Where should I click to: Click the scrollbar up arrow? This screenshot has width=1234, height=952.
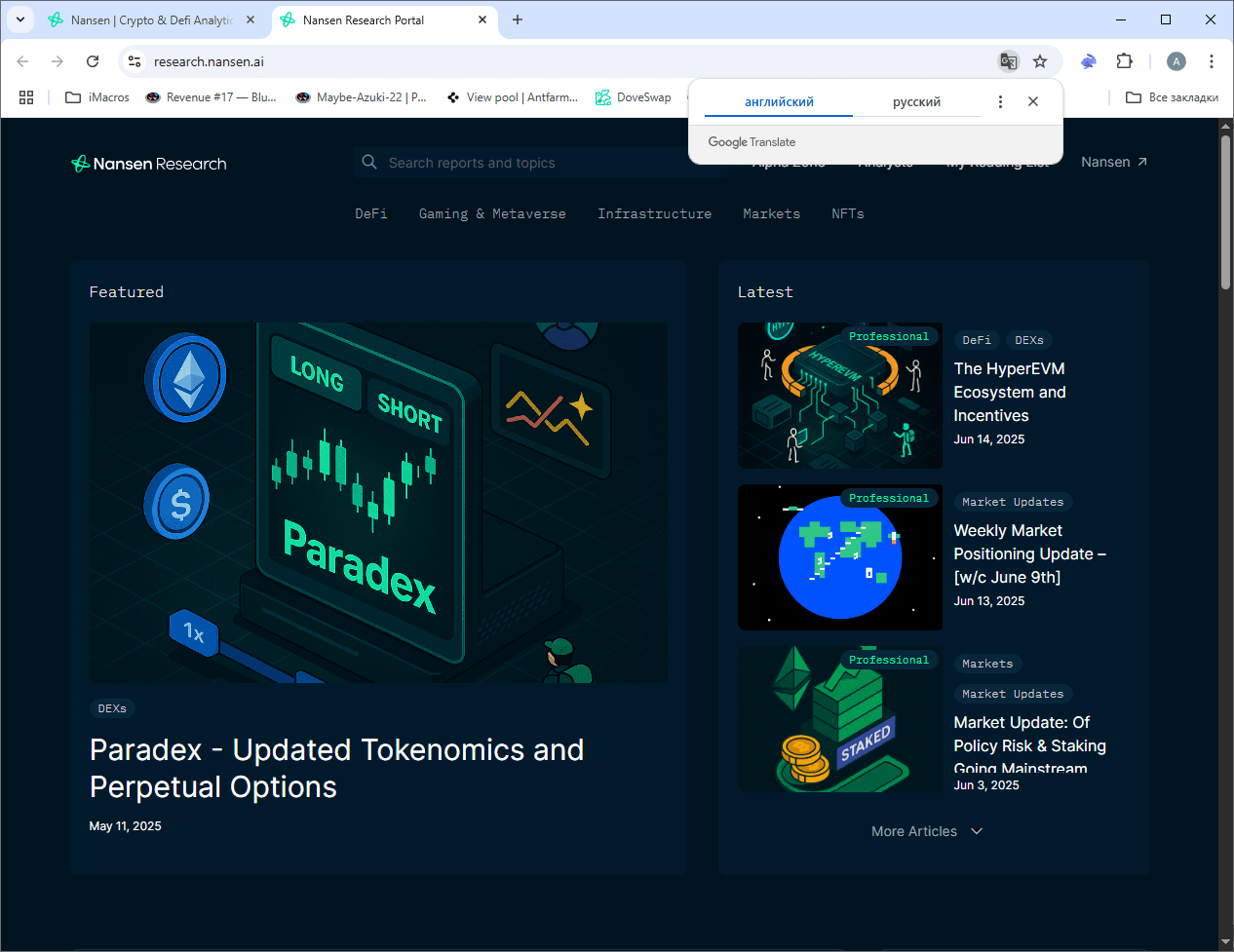tap(1225, 127)
